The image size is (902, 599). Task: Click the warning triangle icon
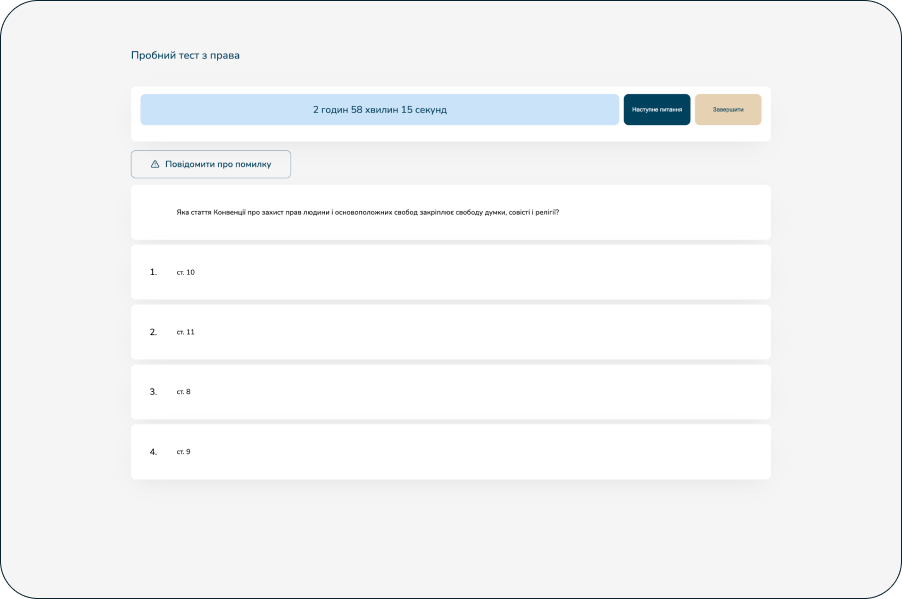155,164
